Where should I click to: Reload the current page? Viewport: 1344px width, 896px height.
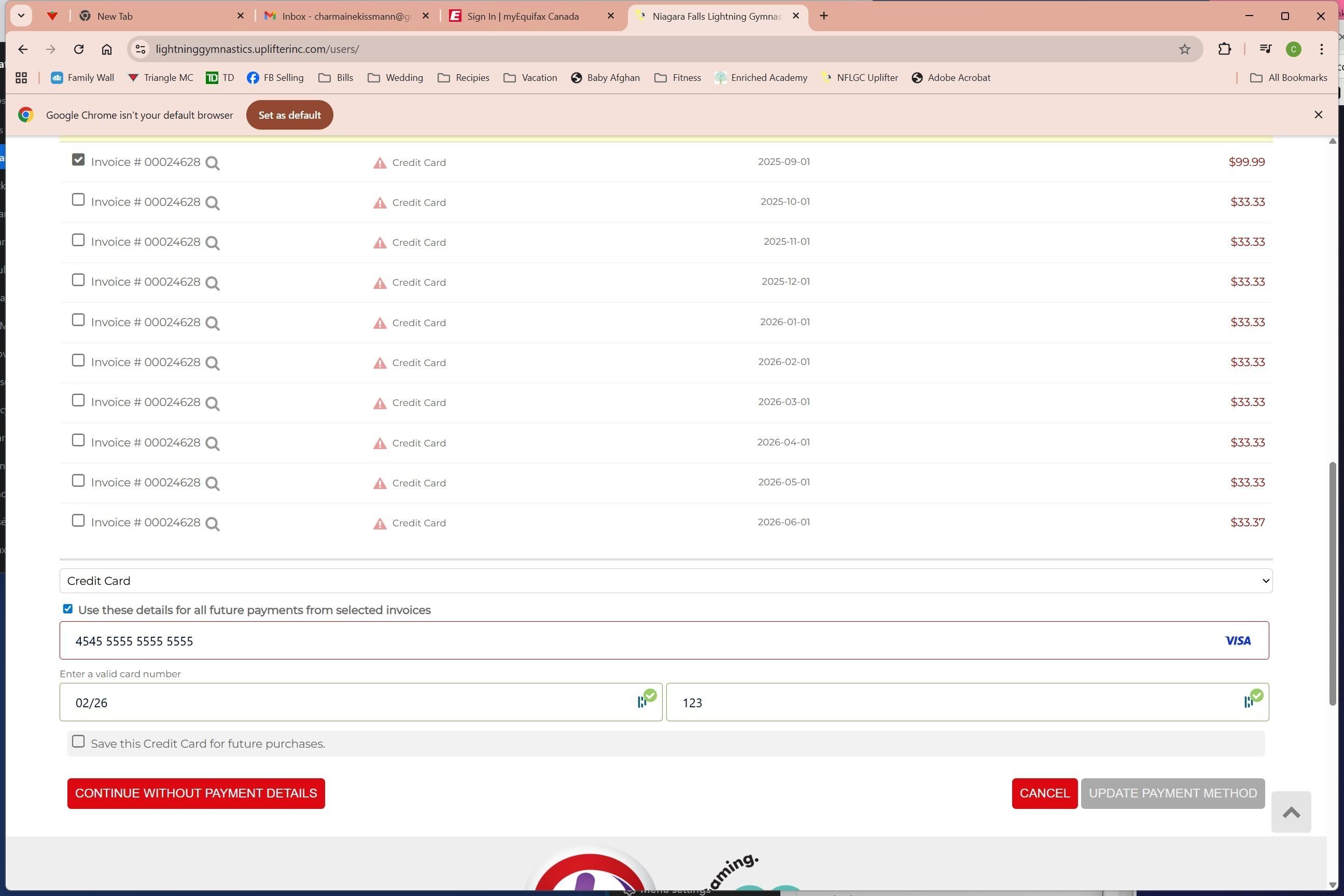point(79,49)
